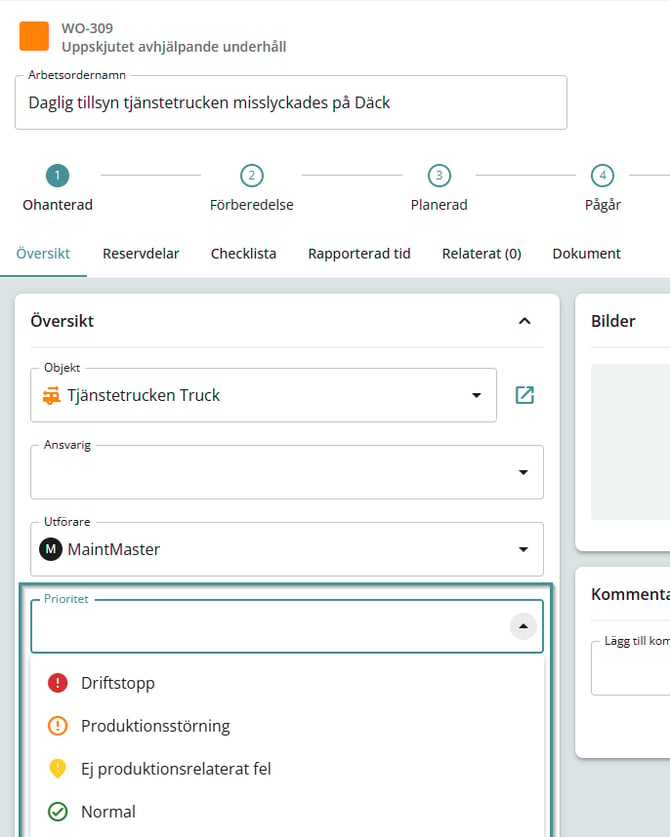Switch to the Dokument tab
The height and width of the screenshot is (837, 670).
coord(586,254)
